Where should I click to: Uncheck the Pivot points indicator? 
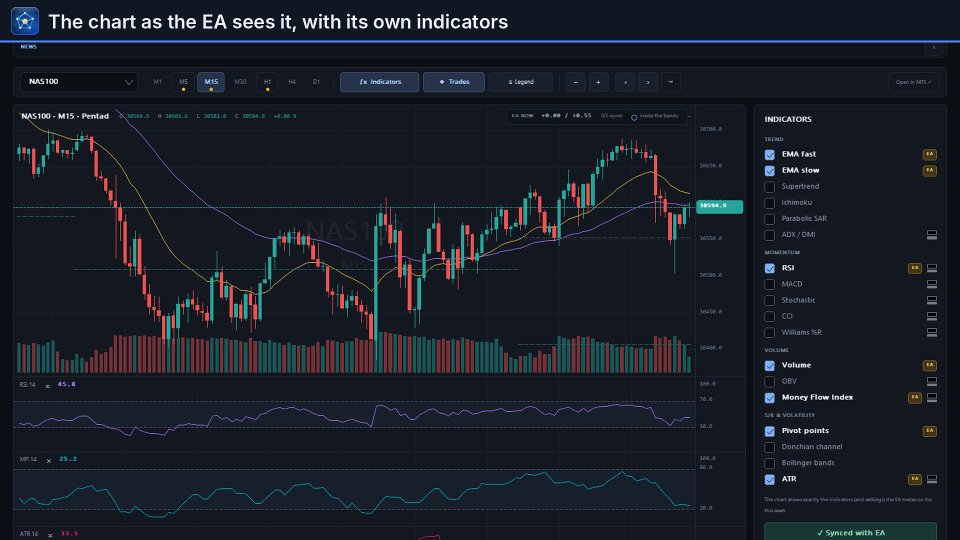coord(770,431)
